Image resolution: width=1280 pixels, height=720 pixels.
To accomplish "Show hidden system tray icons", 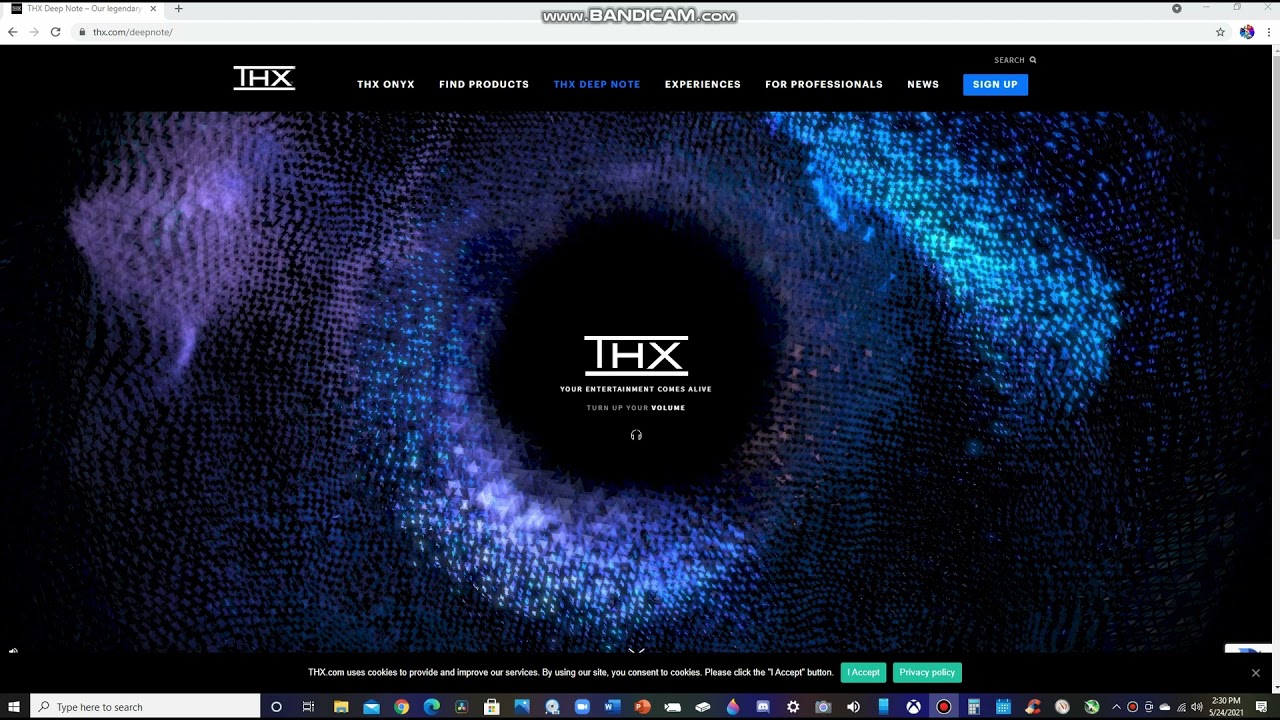I will tap(1117, 707).
